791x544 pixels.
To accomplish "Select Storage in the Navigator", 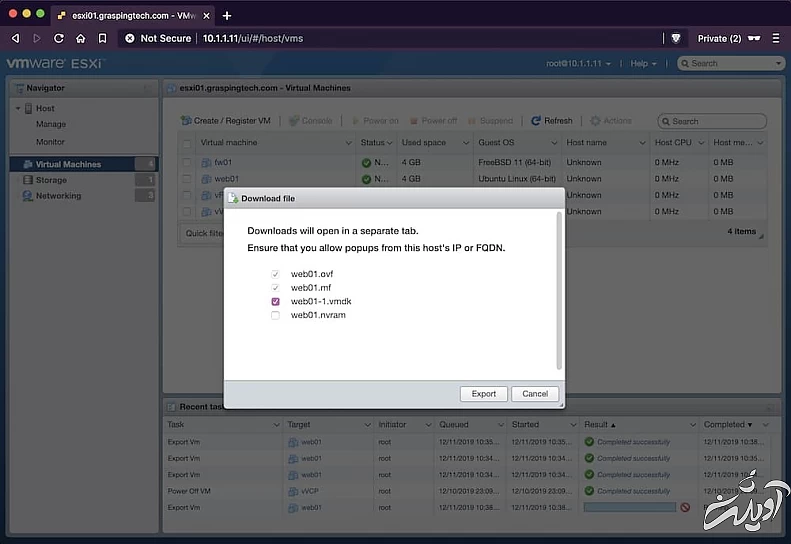I will click(51, 180).
